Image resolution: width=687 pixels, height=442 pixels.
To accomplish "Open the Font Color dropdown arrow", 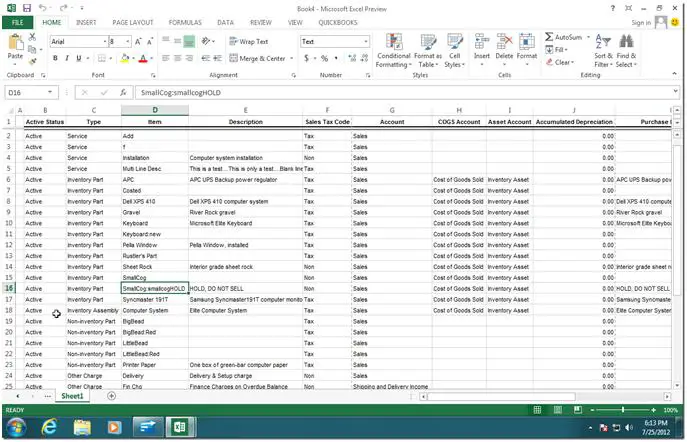I will click(152, 58).
